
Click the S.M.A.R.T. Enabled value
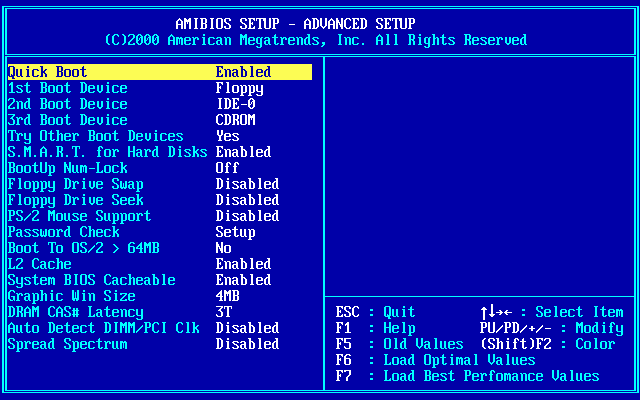pyautogui.click(x=243, y=152)
